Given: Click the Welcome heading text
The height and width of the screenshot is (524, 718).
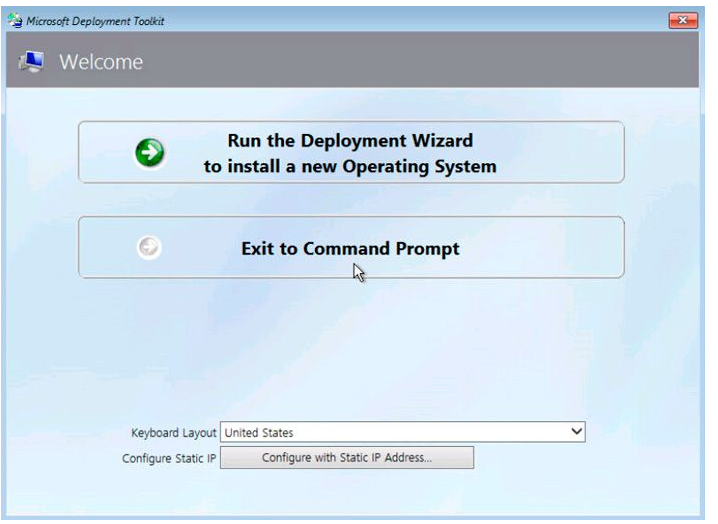Looking at the screenshot, I should tap(101, 62).
